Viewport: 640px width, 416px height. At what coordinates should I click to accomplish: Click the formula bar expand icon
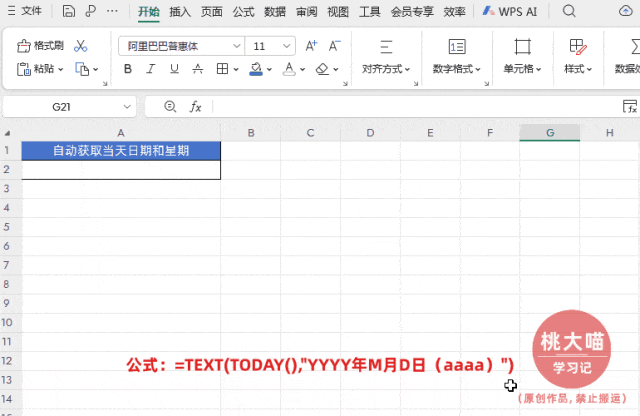pyautogui.click(x=630, y=107)
